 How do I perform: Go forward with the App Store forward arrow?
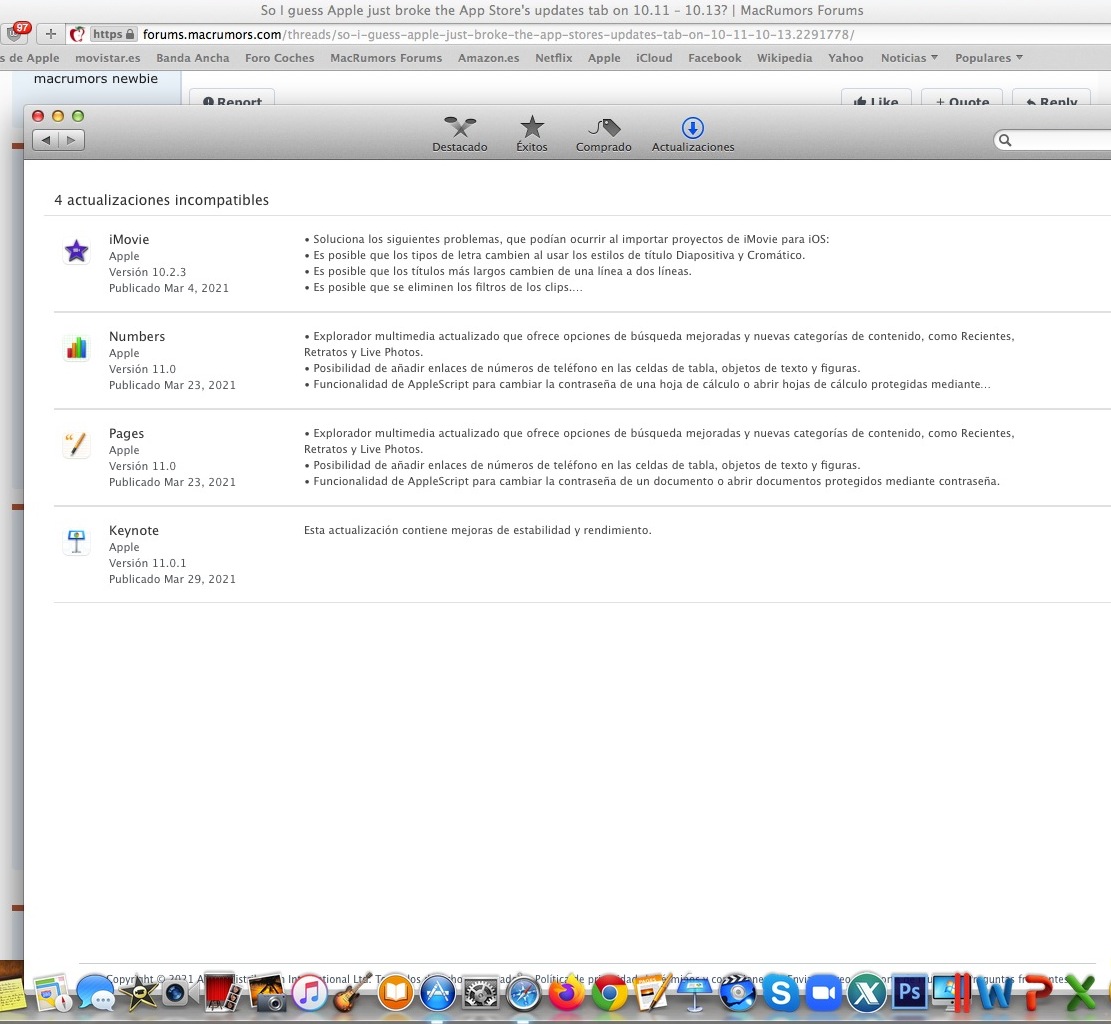click(x=71, y=140)
